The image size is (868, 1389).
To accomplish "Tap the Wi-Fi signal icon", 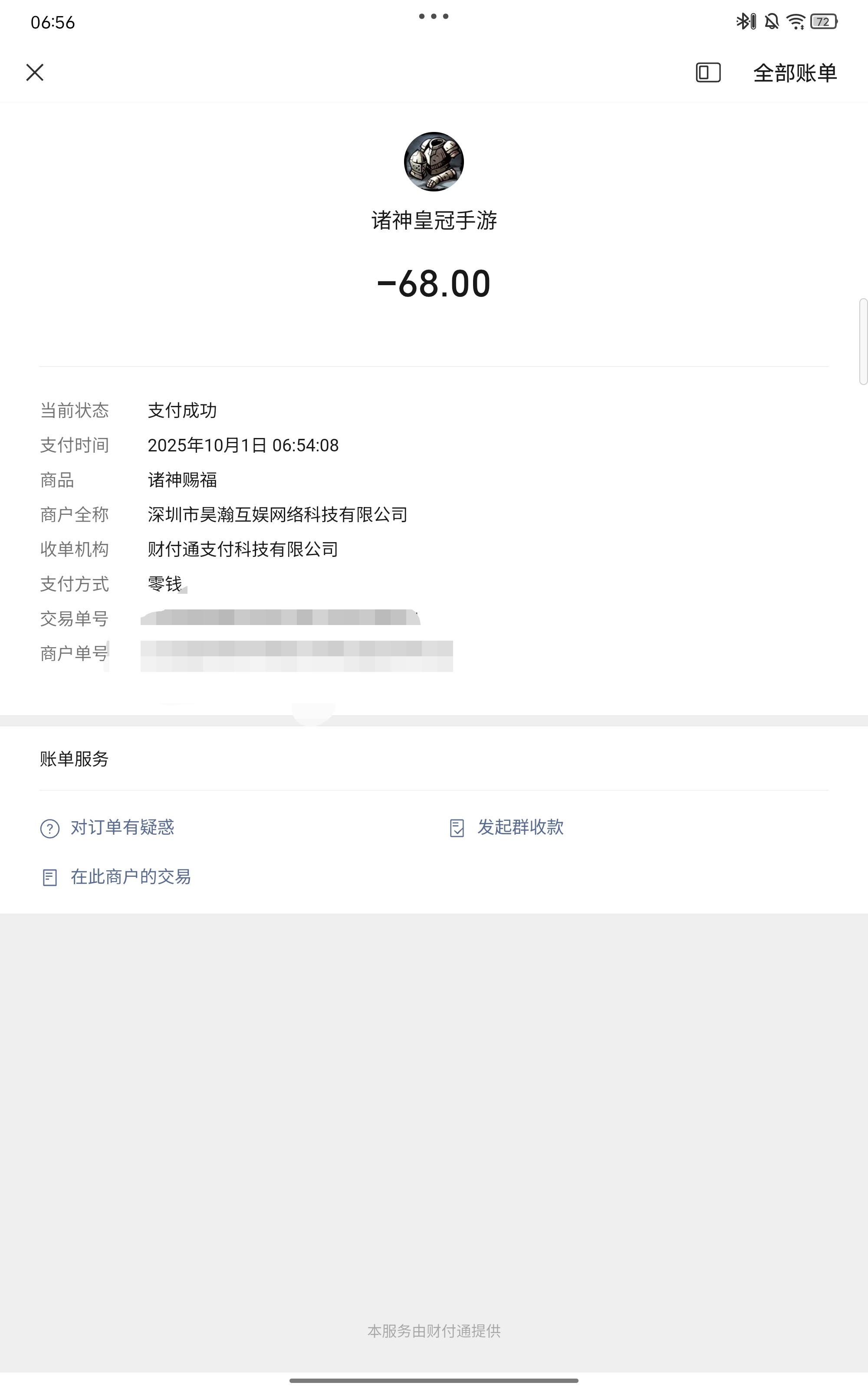I will coord(796,22).
